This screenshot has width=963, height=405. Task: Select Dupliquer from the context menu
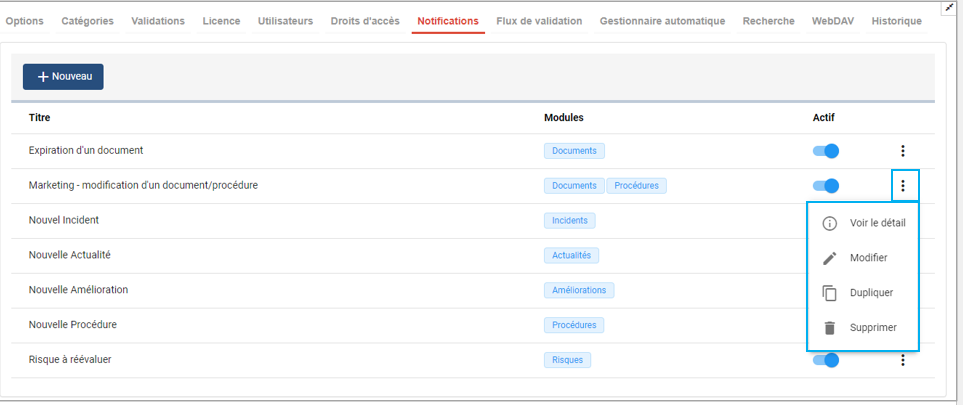[x=870, y=293]
